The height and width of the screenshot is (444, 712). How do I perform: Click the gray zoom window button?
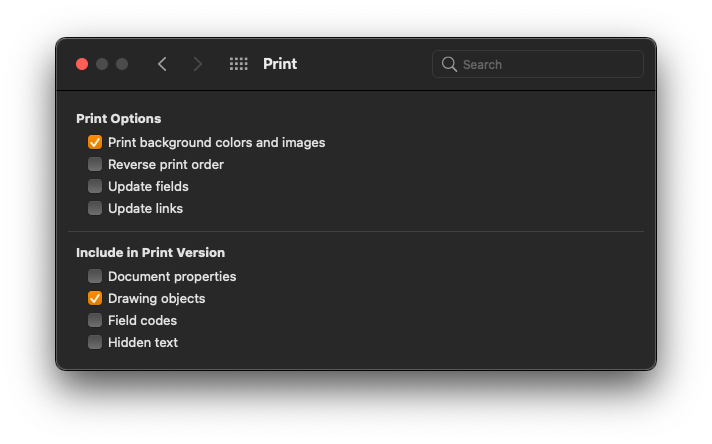click(x=122, y=64)
